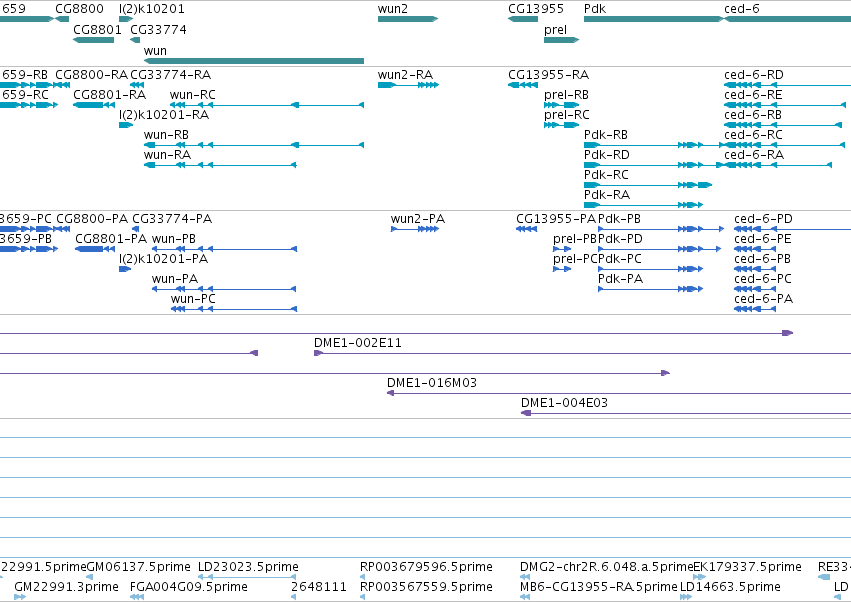Viewport: 851px width, 602px height.
Task: Click the prel-PC protein label
Action: [x=575, y=259]
